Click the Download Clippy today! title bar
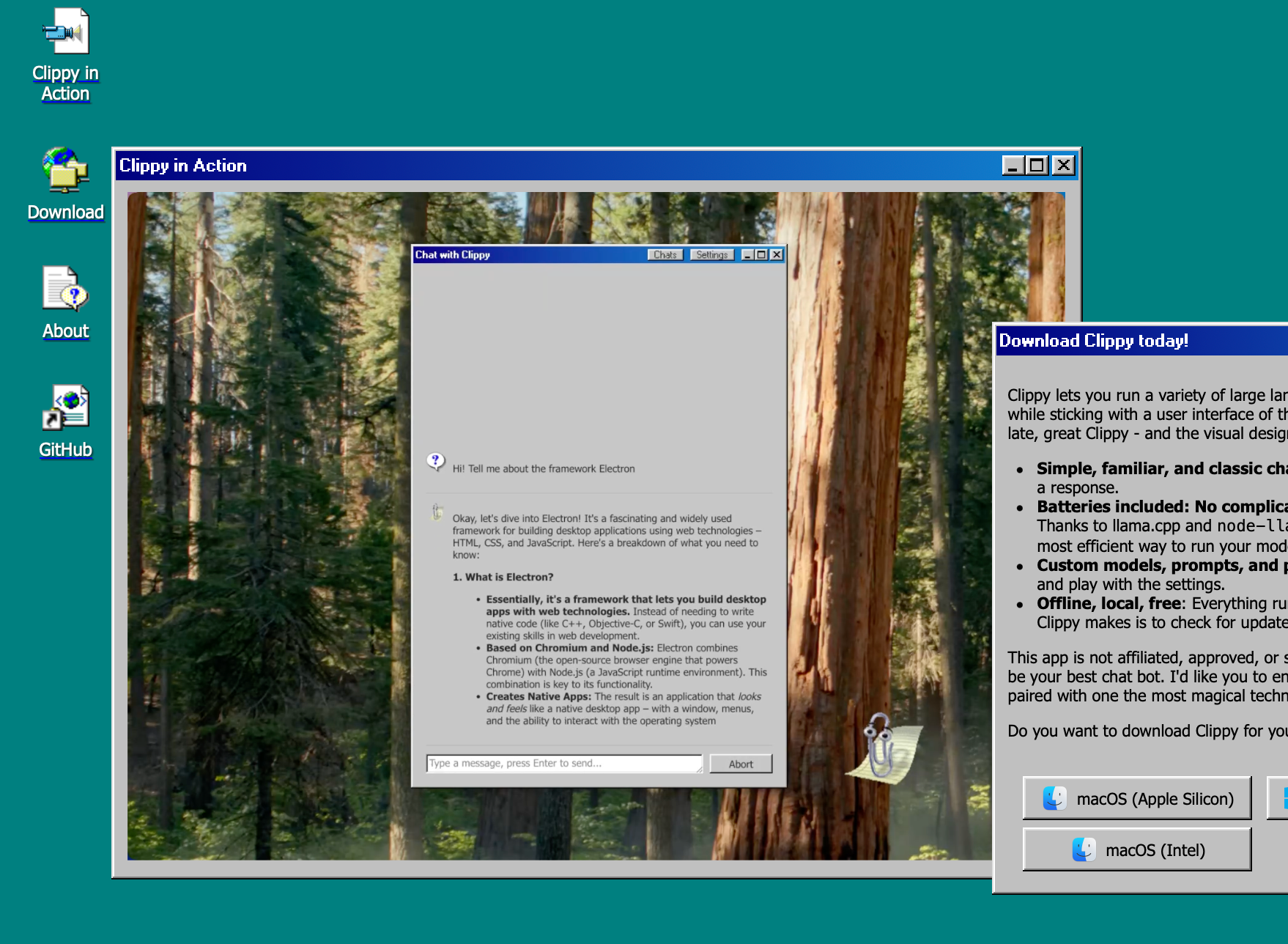The width and height of the screenshot is (1288, 944). 1141,341
